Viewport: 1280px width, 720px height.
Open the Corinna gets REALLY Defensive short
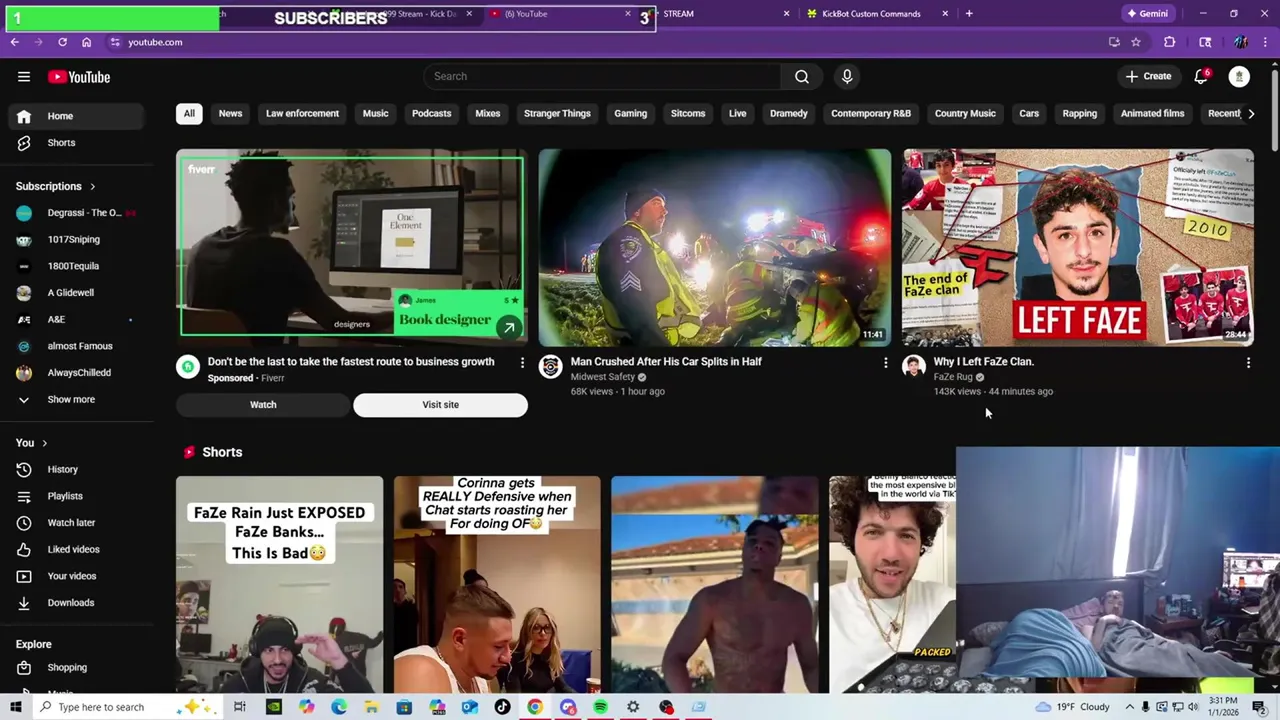tap(497, 584)
